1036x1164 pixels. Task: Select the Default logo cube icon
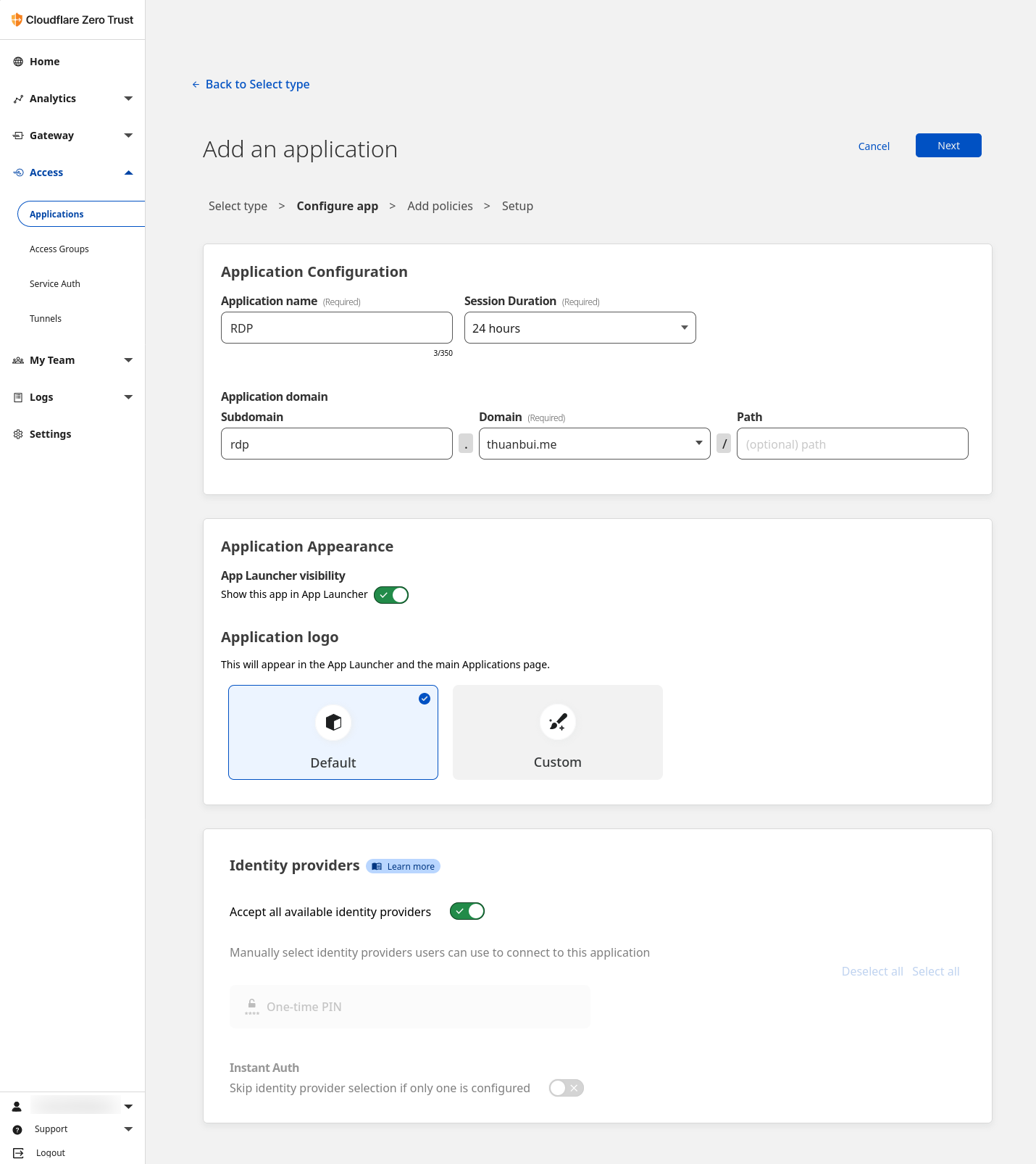(x=333, y=723)
